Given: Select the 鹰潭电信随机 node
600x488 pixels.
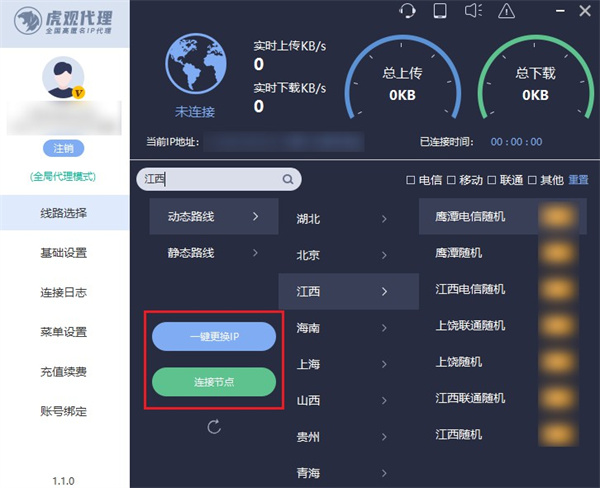Looking at the screenshot, I should [x=503, y=216].
